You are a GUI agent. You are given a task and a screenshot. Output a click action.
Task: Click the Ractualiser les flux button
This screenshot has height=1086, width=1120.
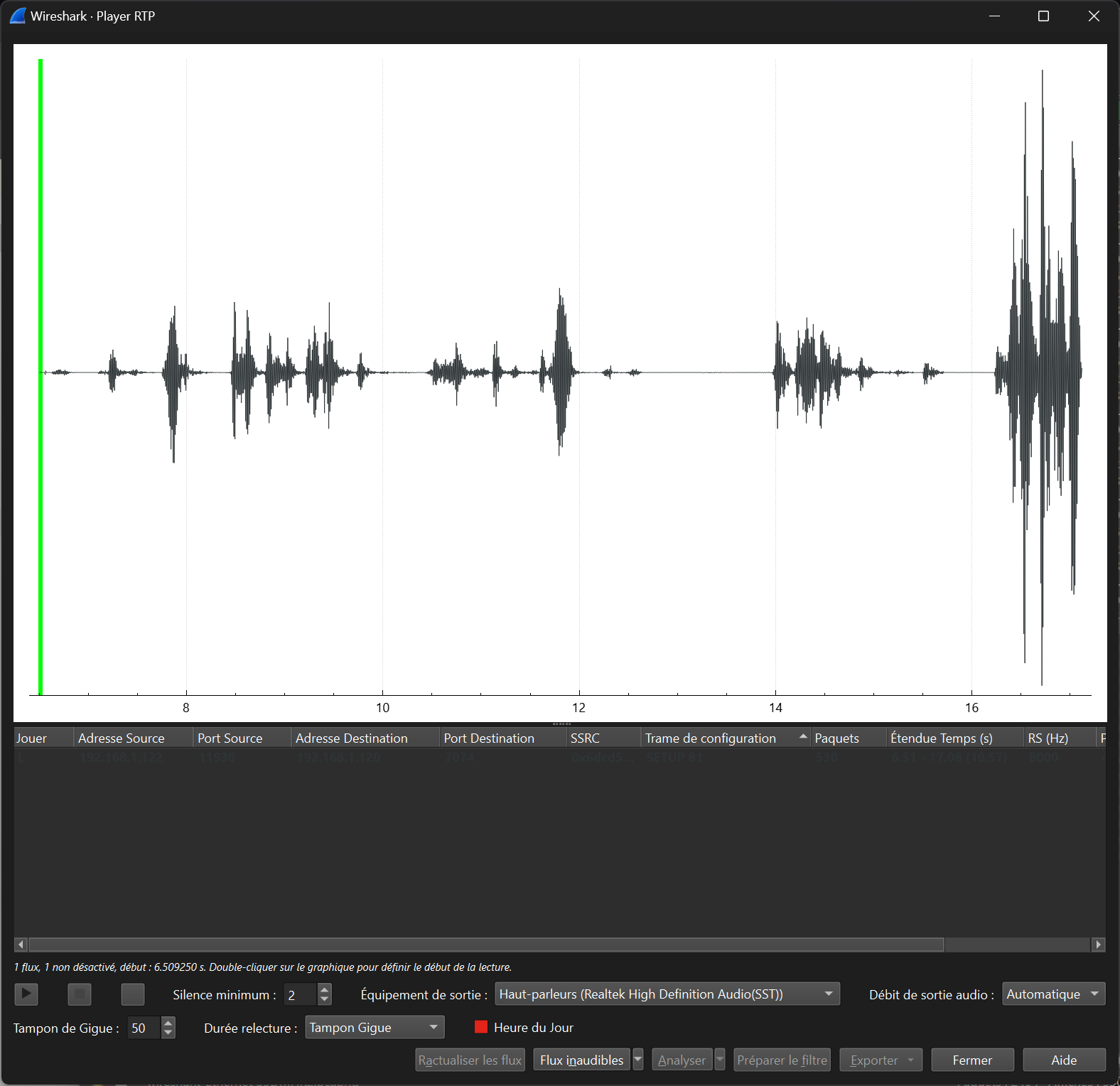(470, 1060)
